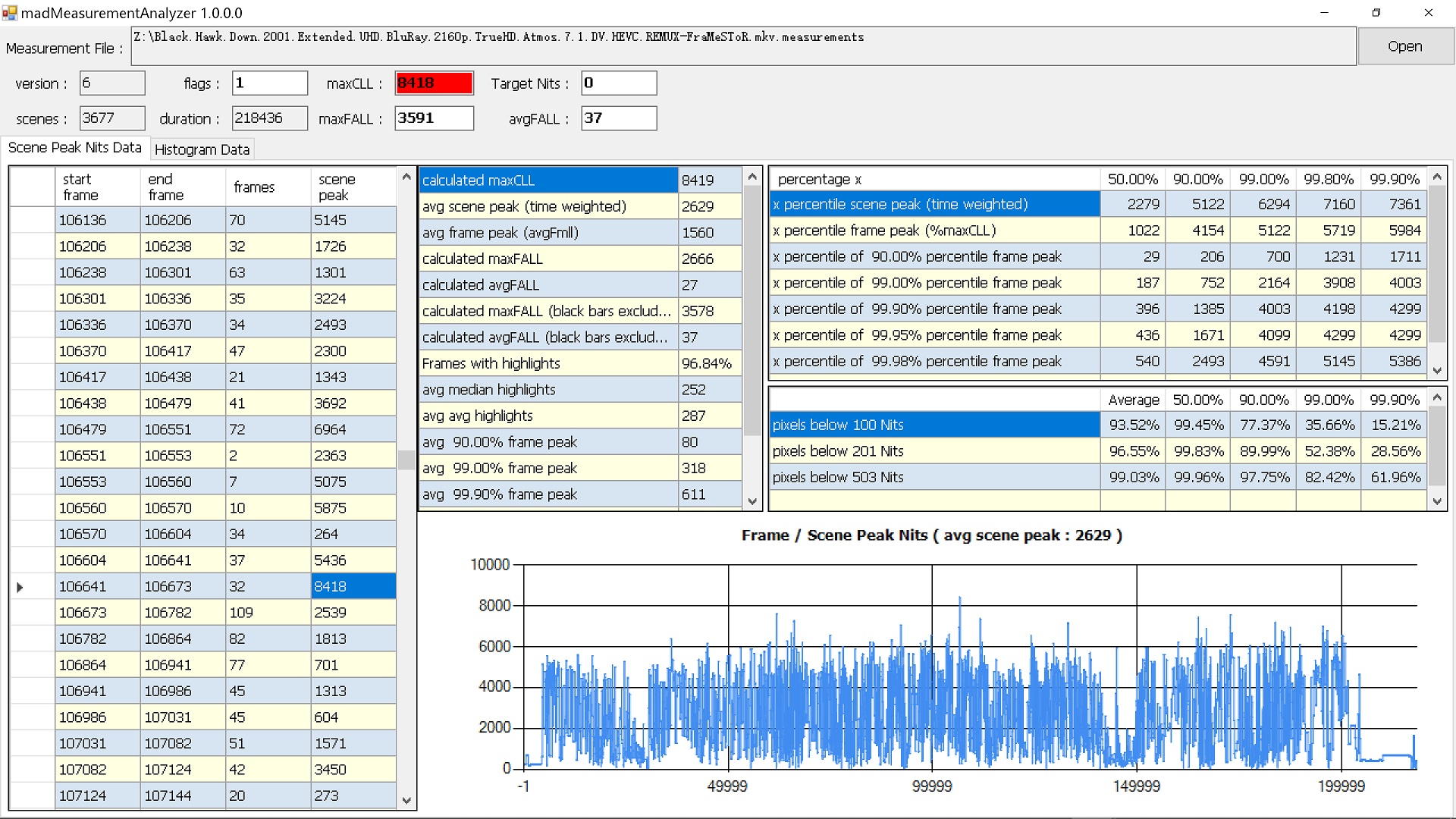
Task: Click 'calculated maxFALL' row label
Action: [548, 259]
